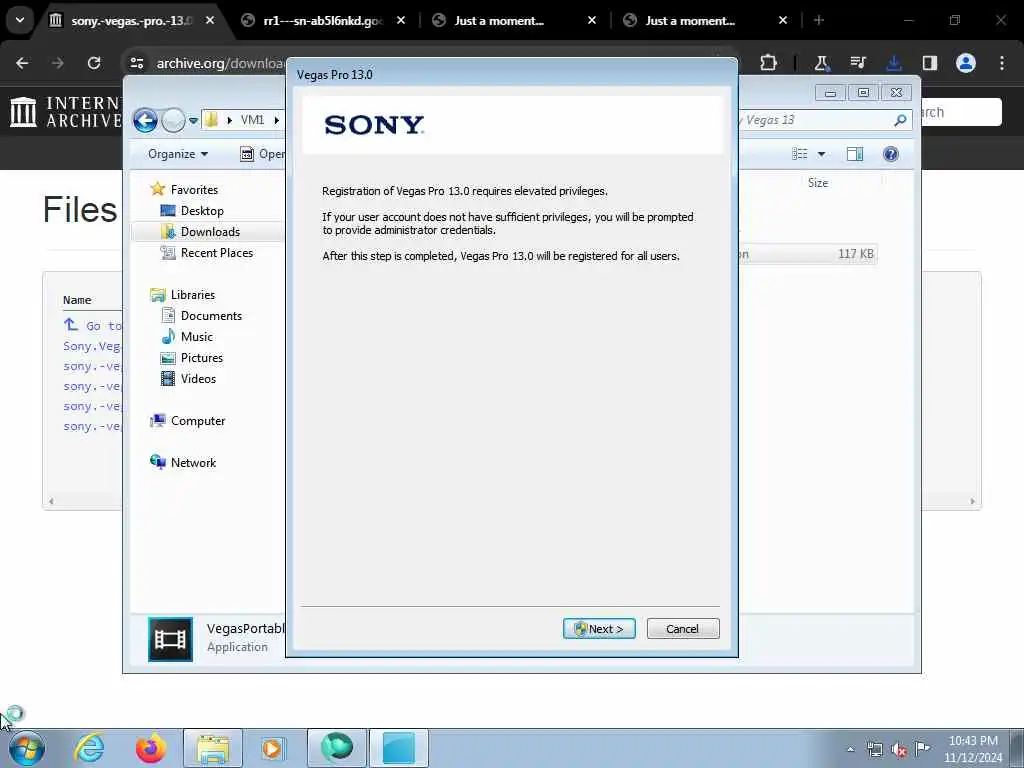Open Firefox from taskbar
Image resolution: width=1024 pixels, height=768 pixels.
click(x=150, y=748)
